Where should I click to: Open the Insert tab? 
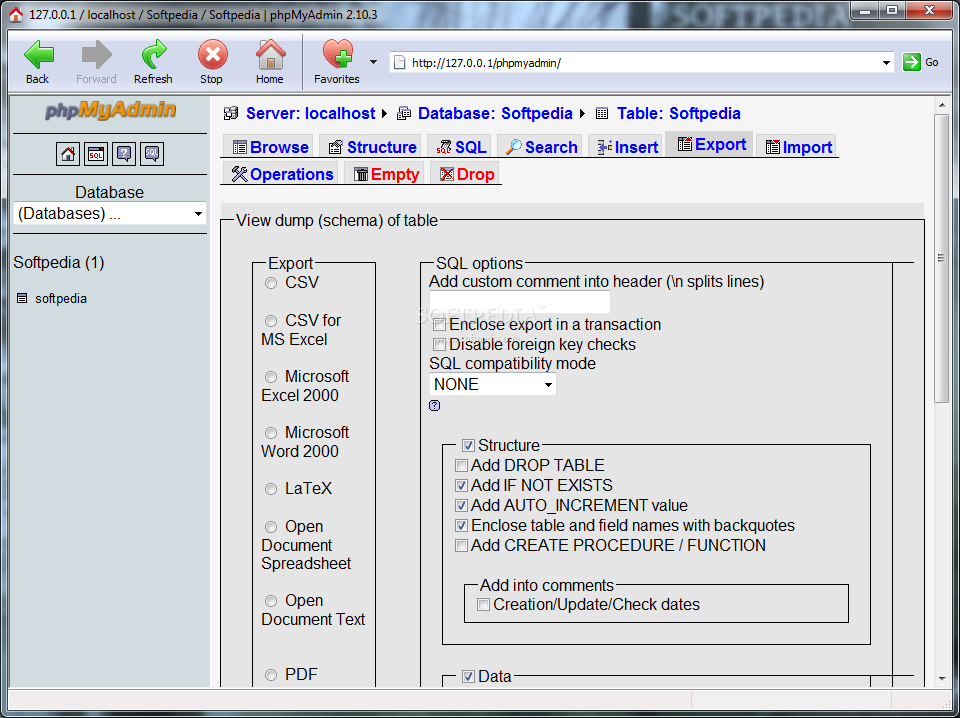(x=626, y=147)
